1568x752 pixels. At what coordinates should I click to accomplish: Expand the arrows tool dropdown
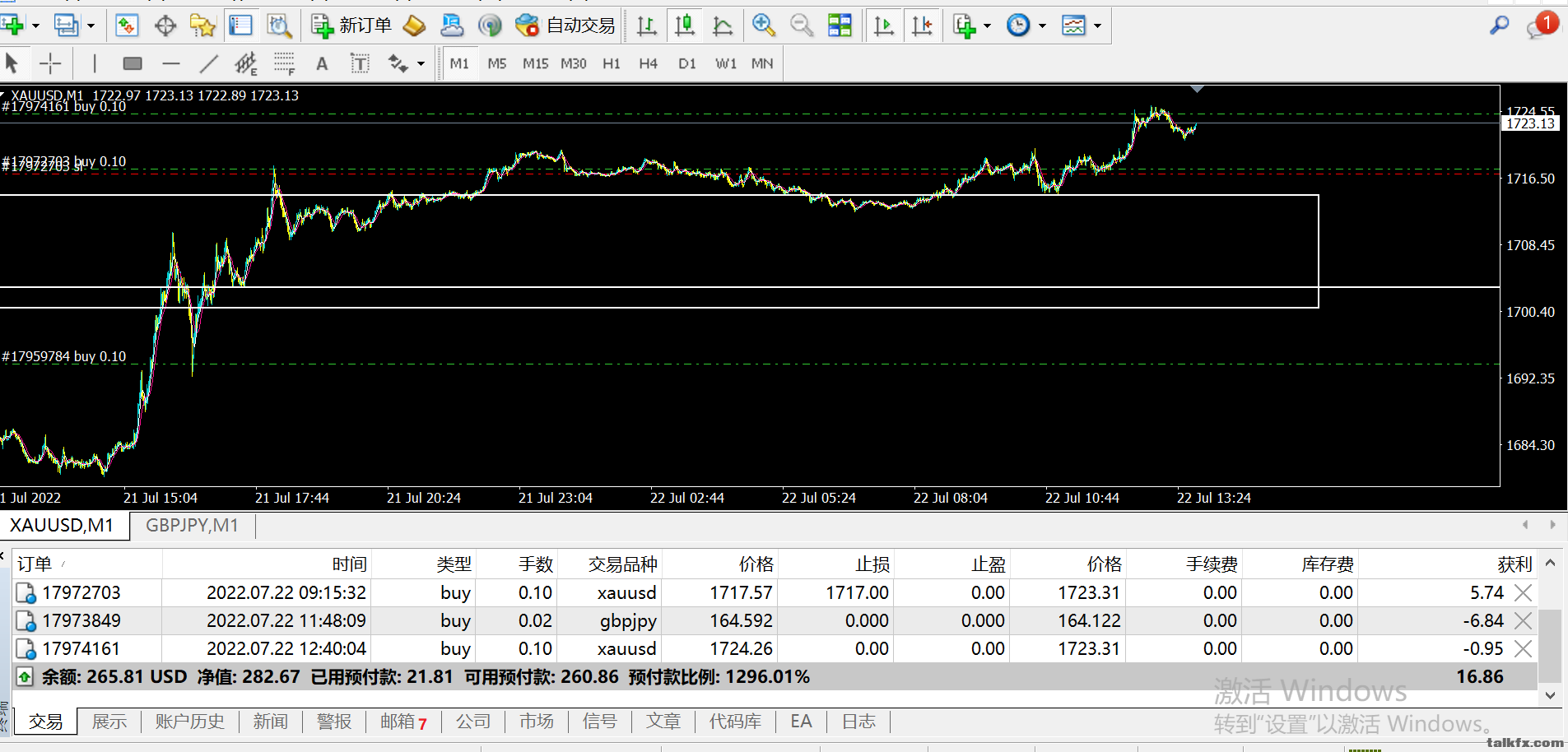(421, 63)
